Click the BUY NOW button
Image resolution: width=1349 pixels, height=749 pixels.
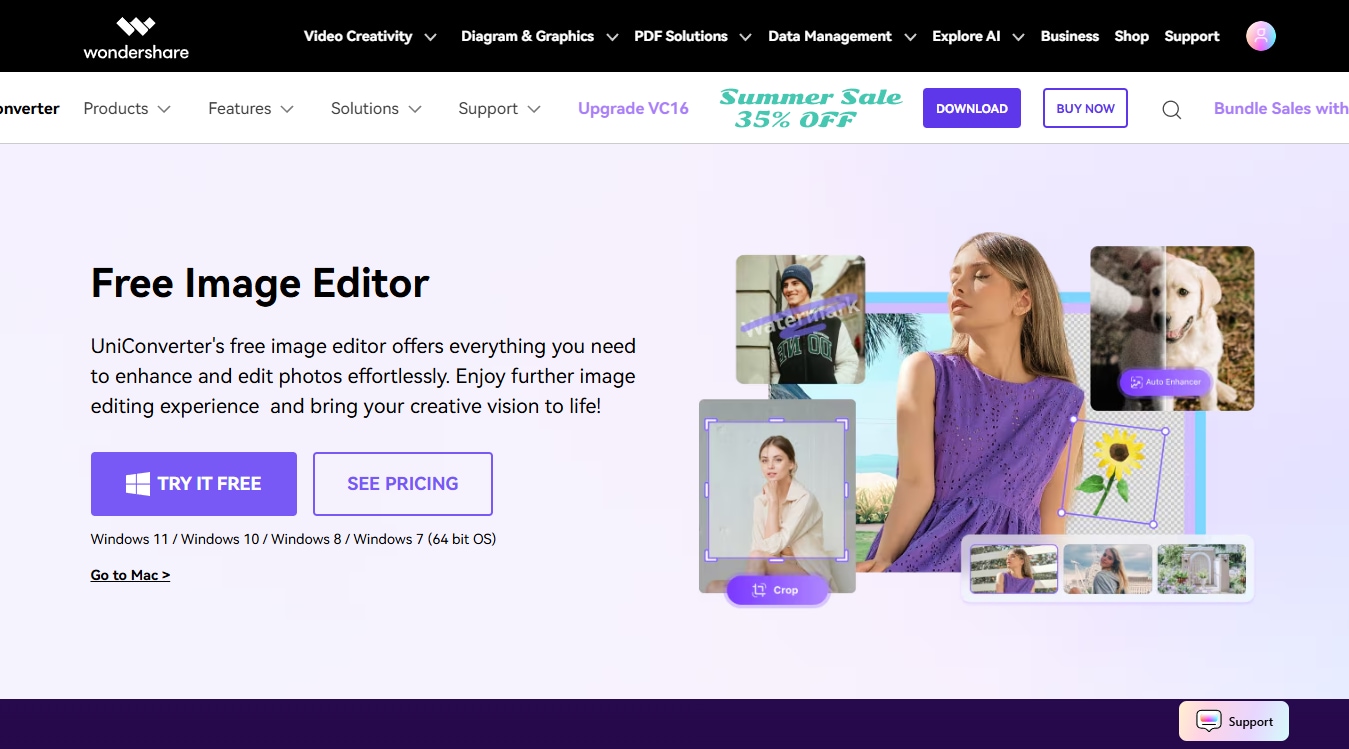coord(1085,108)
